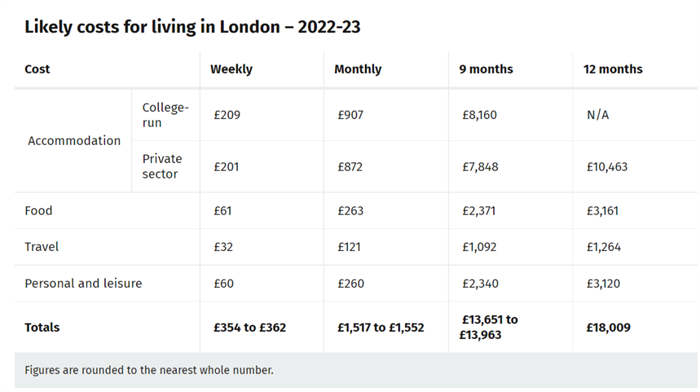Click the 'Figures are rounded' footnote

click(149, 370)
